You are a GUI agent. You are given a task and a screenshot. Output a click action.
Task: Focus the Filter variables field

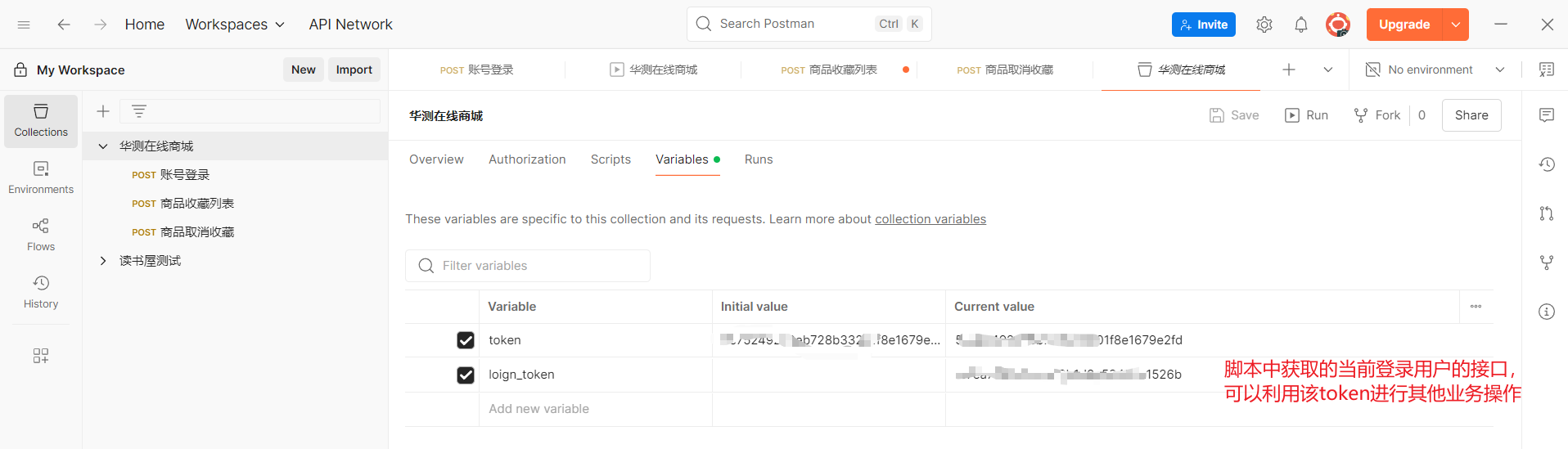[x=528, y=266]
